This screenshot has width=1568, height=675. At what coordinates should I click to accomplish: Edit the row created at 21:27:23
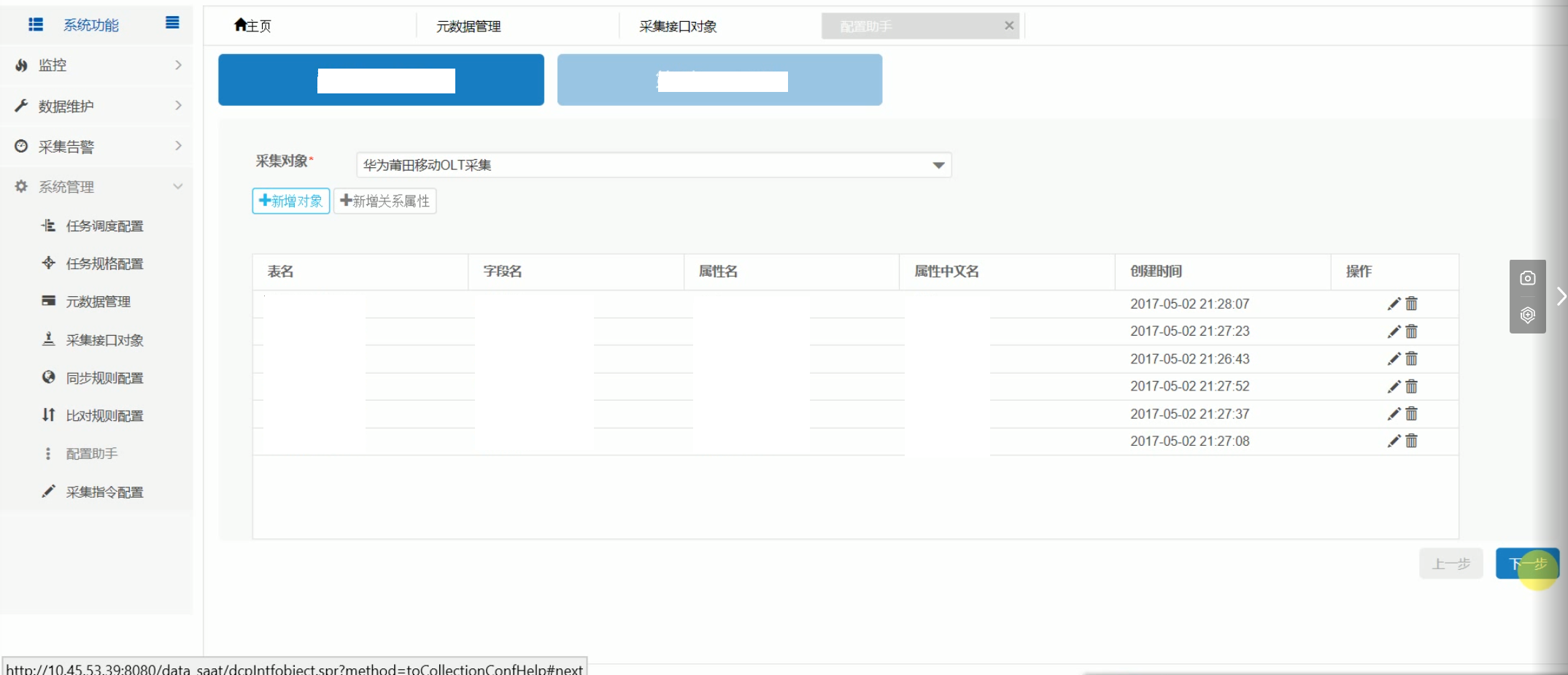pos(1394,331)
